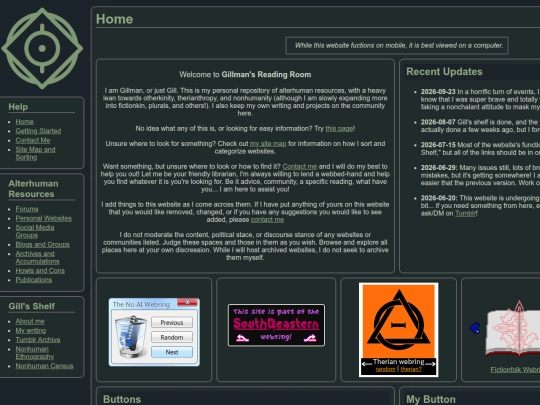This screenshot has width=540, height=405.
Task: Open My writing in Gill's Shelf
Action: coord(31,331)
